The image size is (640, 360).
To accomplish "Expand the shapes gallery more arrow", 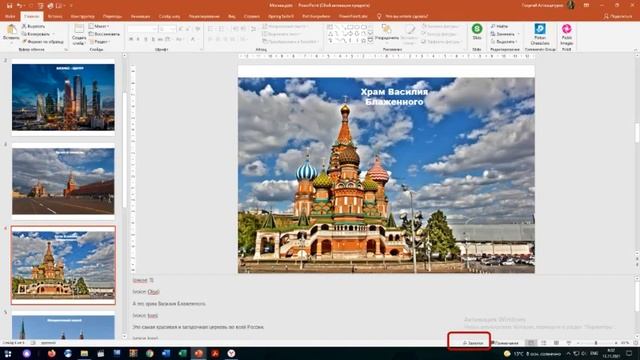I will pyautogui.click(x=371, y=41).
